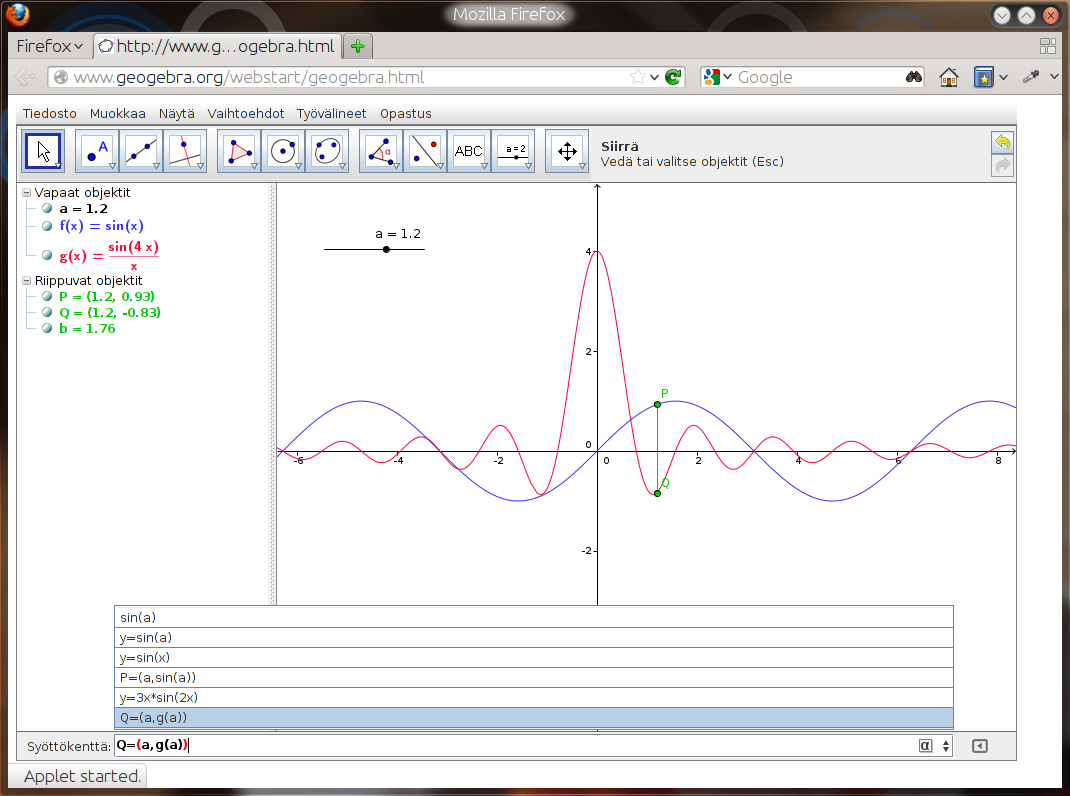Toggle visibility of f(x) = sin(x)
The height and width of the screenshot is (796, 1070).
[47, 226]
